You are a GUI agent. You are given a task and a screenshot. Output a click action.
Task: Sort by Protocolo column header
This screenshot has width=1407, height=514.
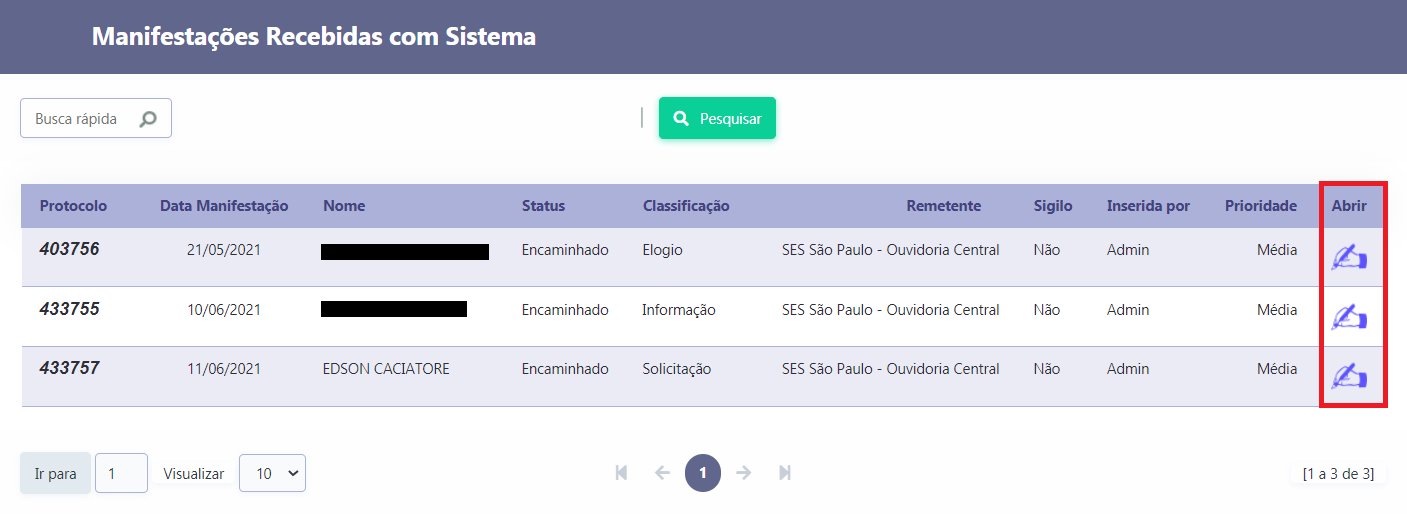73,206
